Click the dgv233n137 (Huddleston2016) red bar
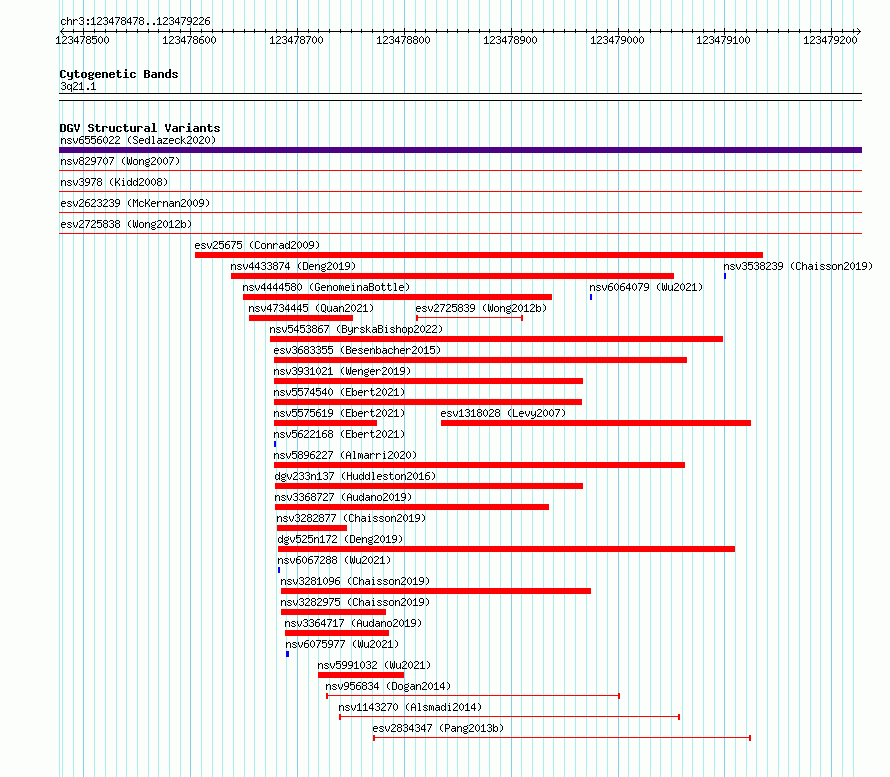 [429, 486]
